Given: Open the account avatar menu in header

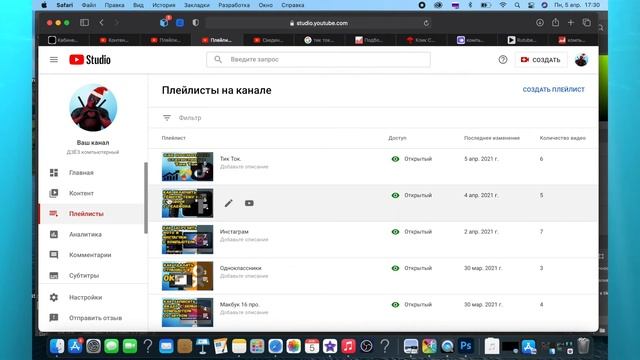Looking at the screenshot, I should pyautogui.click(x=581, y=60).
